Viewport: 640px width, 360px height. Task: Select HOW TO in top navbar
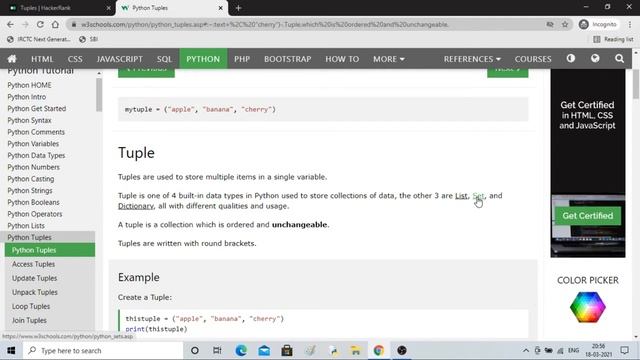click(x=342, y=59)
